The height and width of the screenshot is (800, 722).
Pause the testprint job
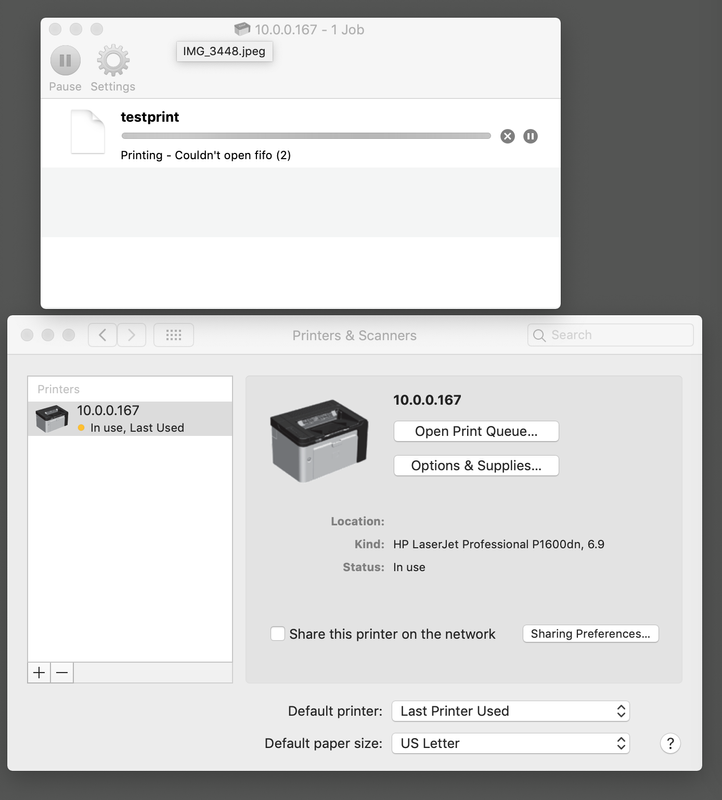tap(530, 136)
